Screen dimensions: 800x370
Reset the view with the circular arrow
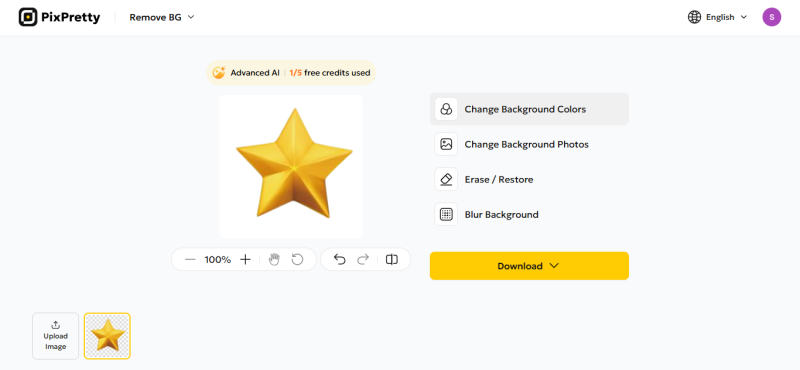coord(297,260)
